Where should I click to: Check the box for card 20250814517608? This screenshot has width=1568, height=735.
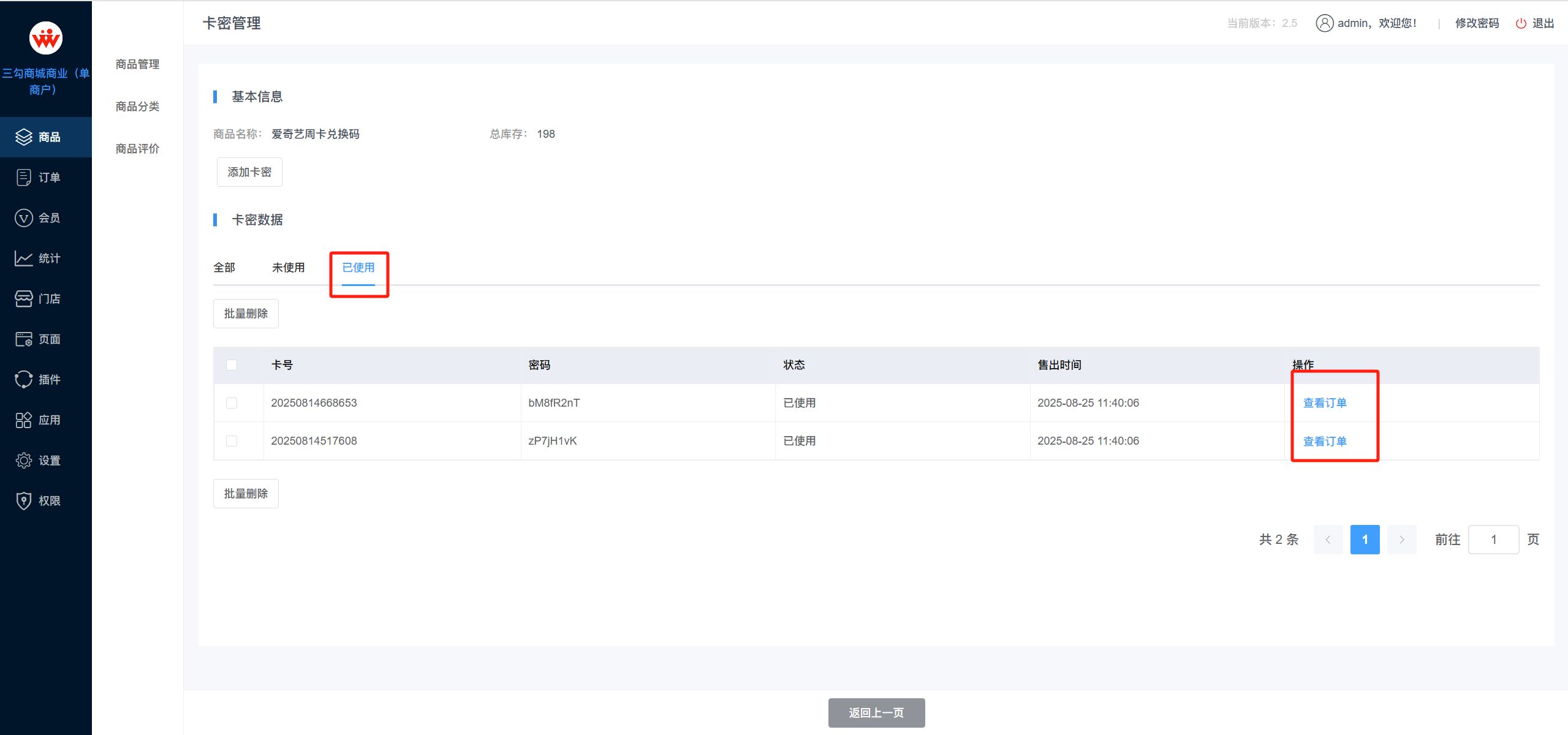tap(232, 441)
